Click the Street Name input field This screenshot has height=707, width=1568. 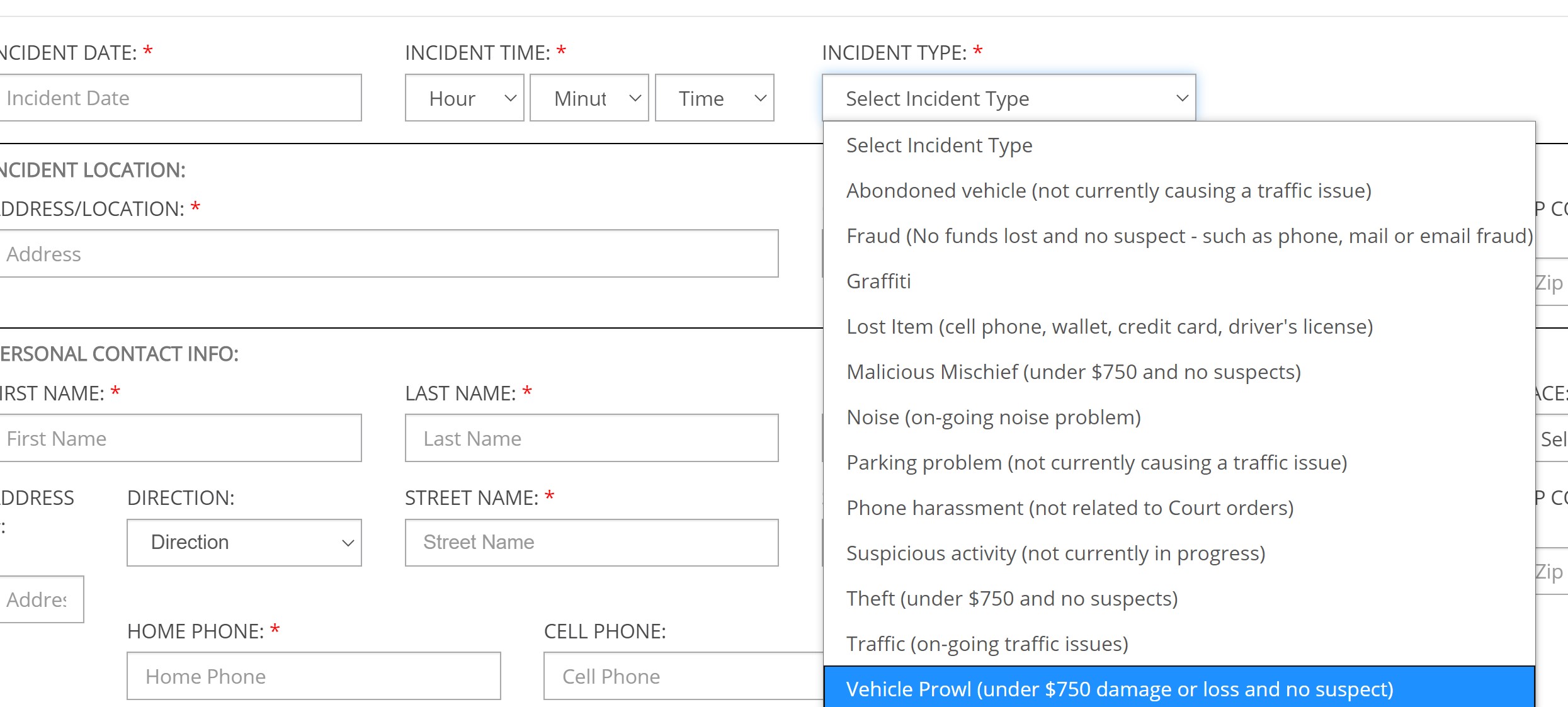[591, 542]
